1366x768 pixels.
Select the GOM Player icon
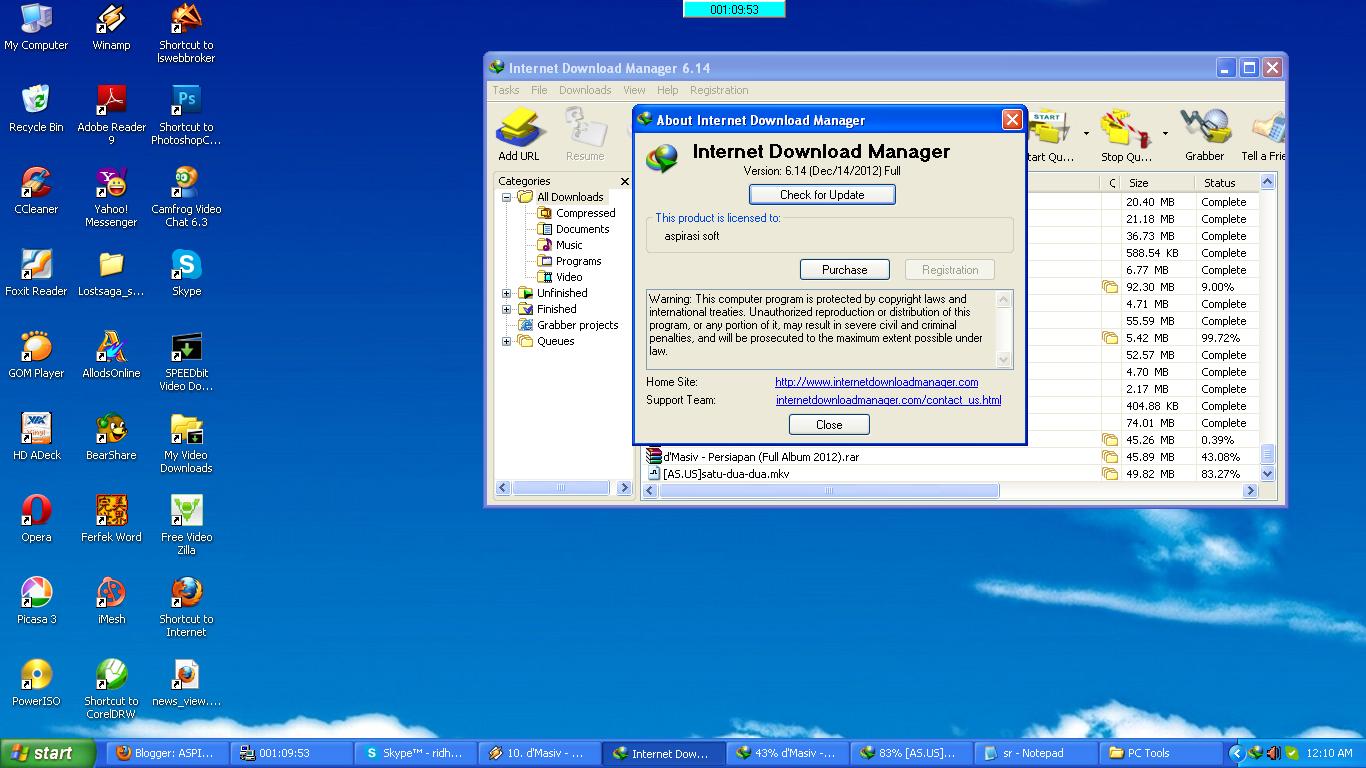point(36,356)
